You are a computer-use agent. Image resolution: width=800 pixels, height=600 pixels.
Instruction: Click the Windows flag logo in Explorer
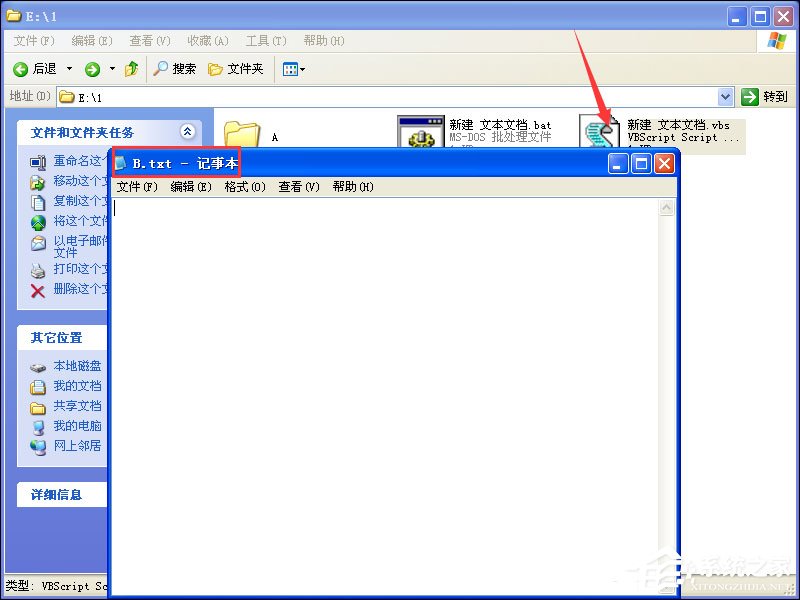[x=777, y=41]
